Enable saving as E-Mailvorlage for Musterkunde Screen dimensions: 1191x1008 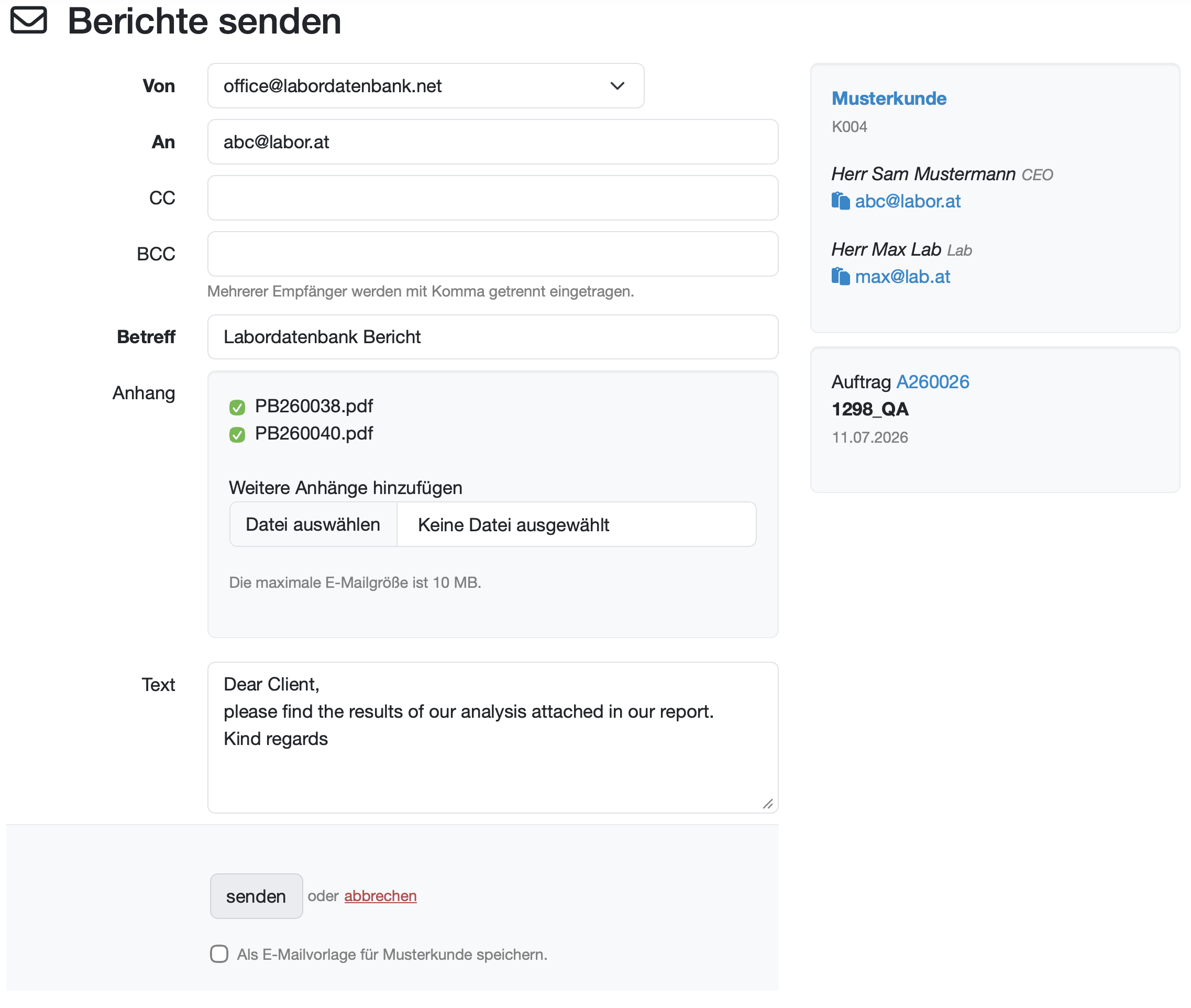click(219, 954)
